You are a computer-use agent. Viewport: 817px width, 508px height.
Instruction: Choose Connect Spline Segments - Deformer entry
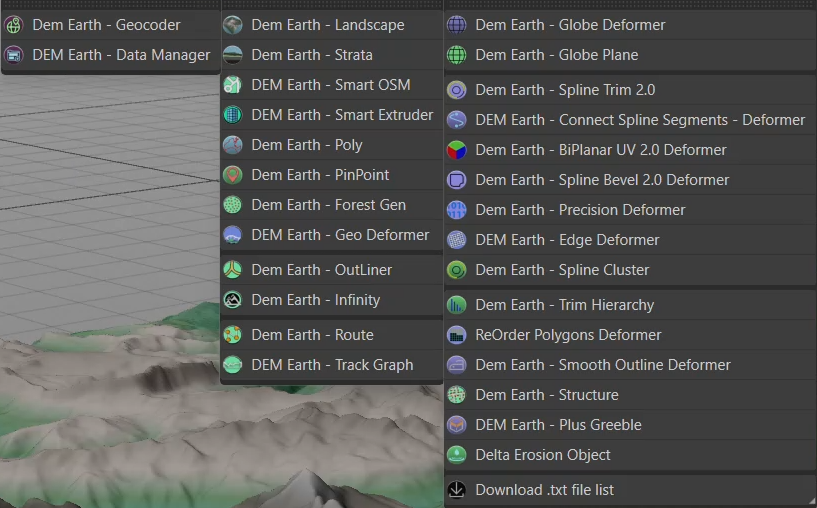630,120
